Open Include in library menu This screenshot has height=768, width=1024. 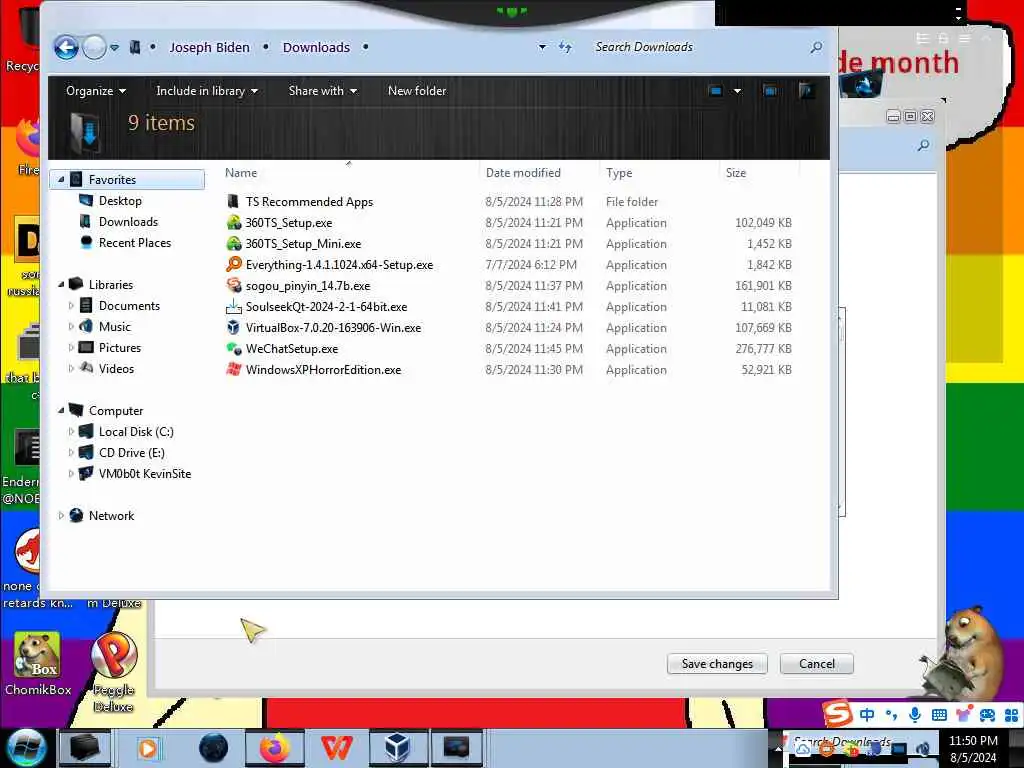[x=207, y=91]
